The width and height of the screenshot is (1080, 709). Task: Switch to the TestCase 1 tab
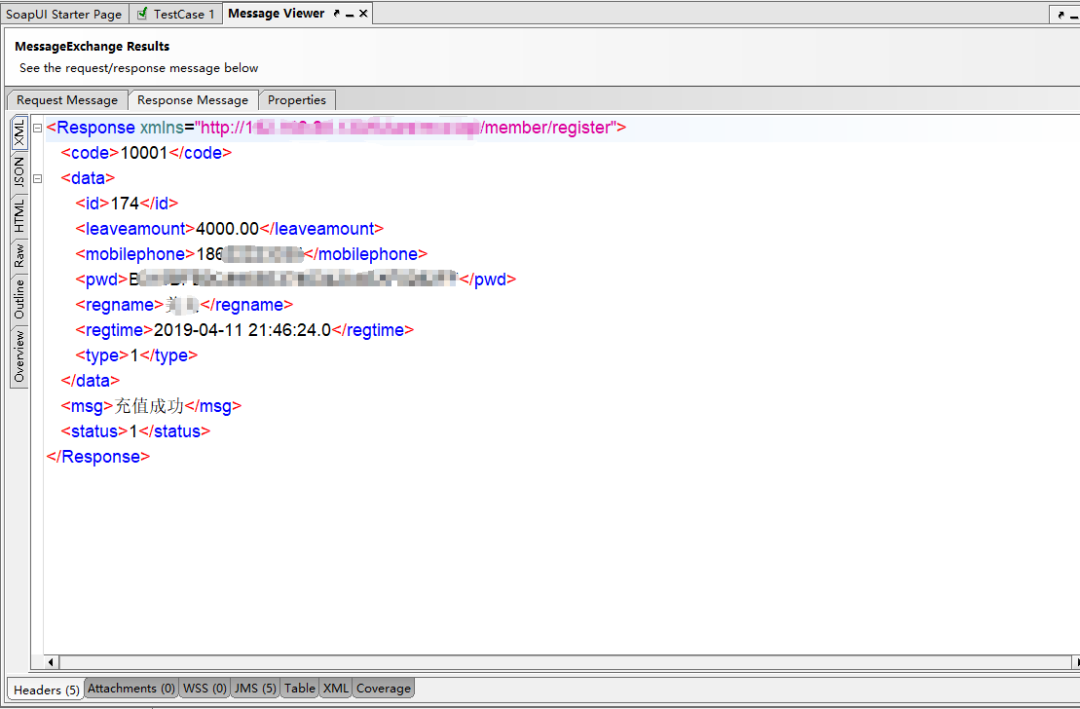click(x=176, y=14)
